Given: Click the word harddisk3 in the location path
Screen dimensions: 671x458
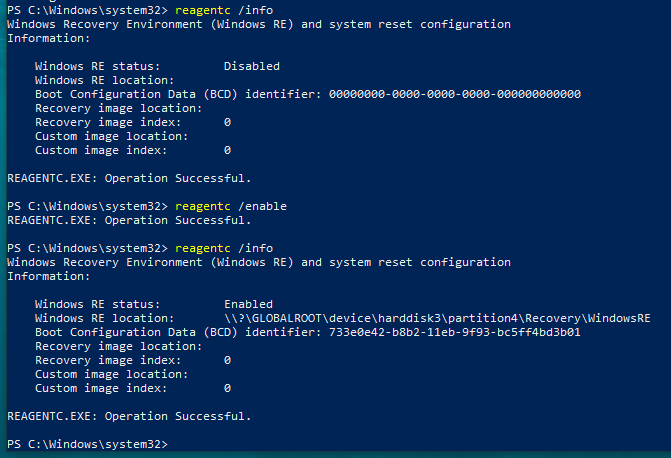Looking at the screenshot, I should tap(409, 318).
